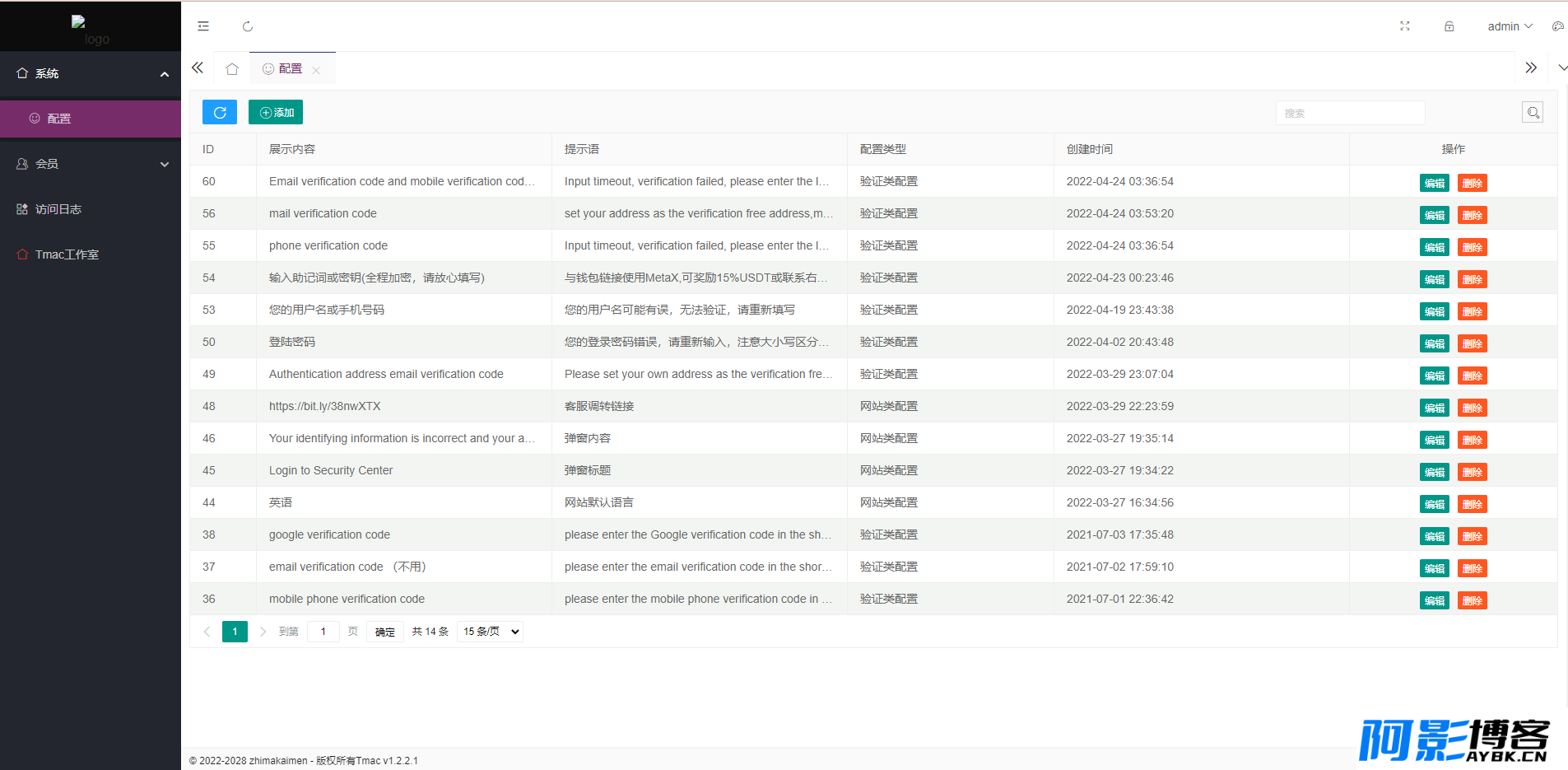Delete the 英语 row
Screen dimensions: 1568x770
[x=1473, y=504]
